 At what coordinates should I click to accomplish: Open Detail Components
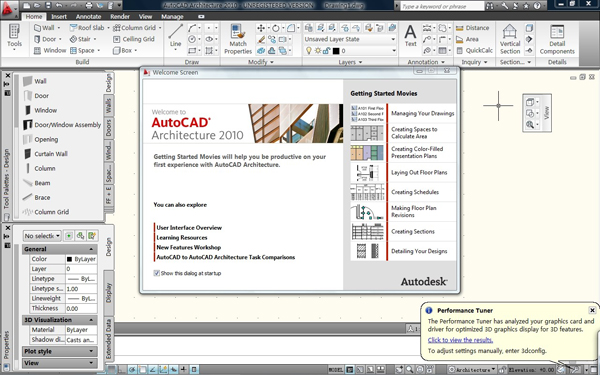click(x=557, y=39)
